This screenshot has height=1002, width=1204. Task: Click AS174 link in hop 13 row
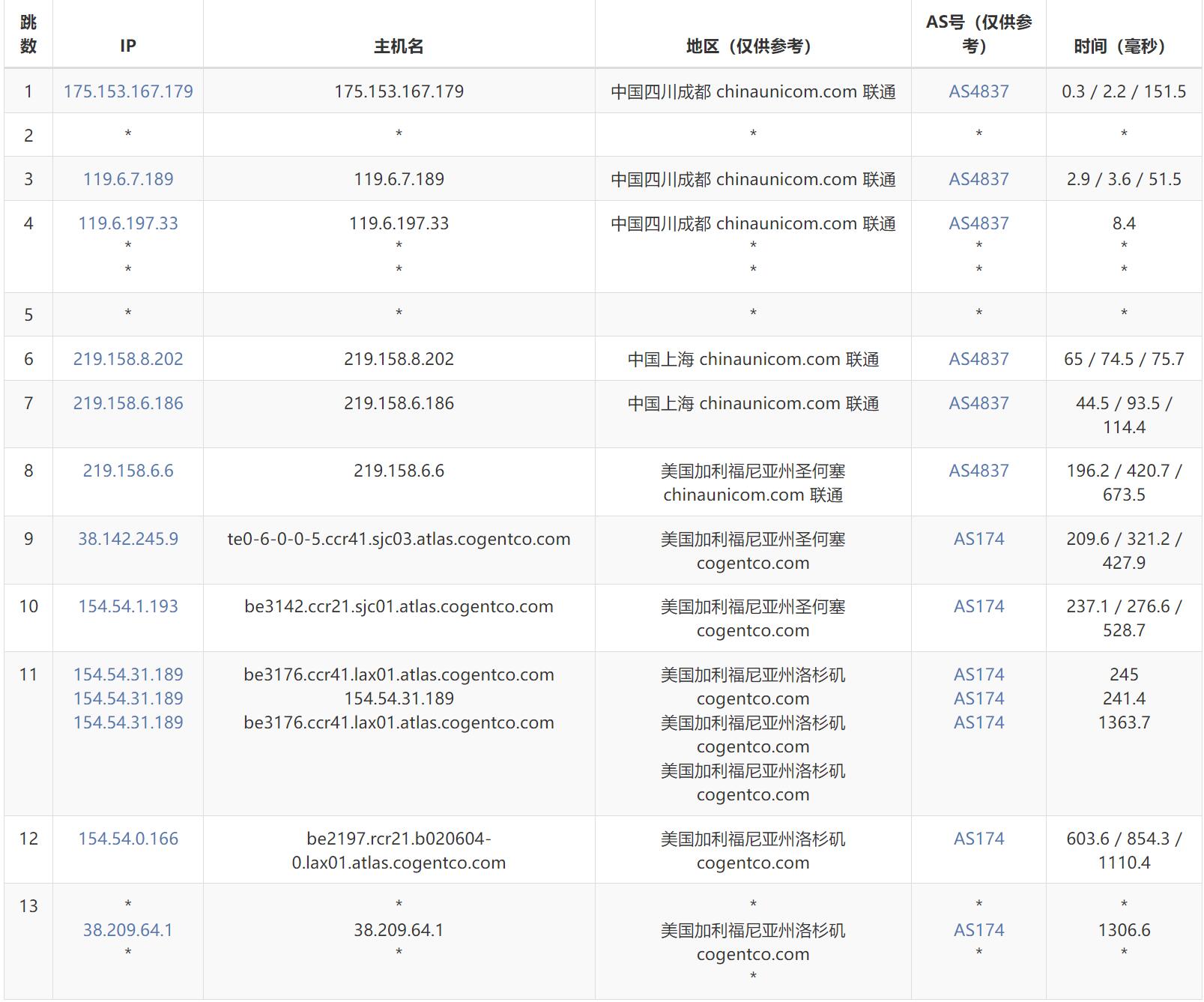click(978, 930)
